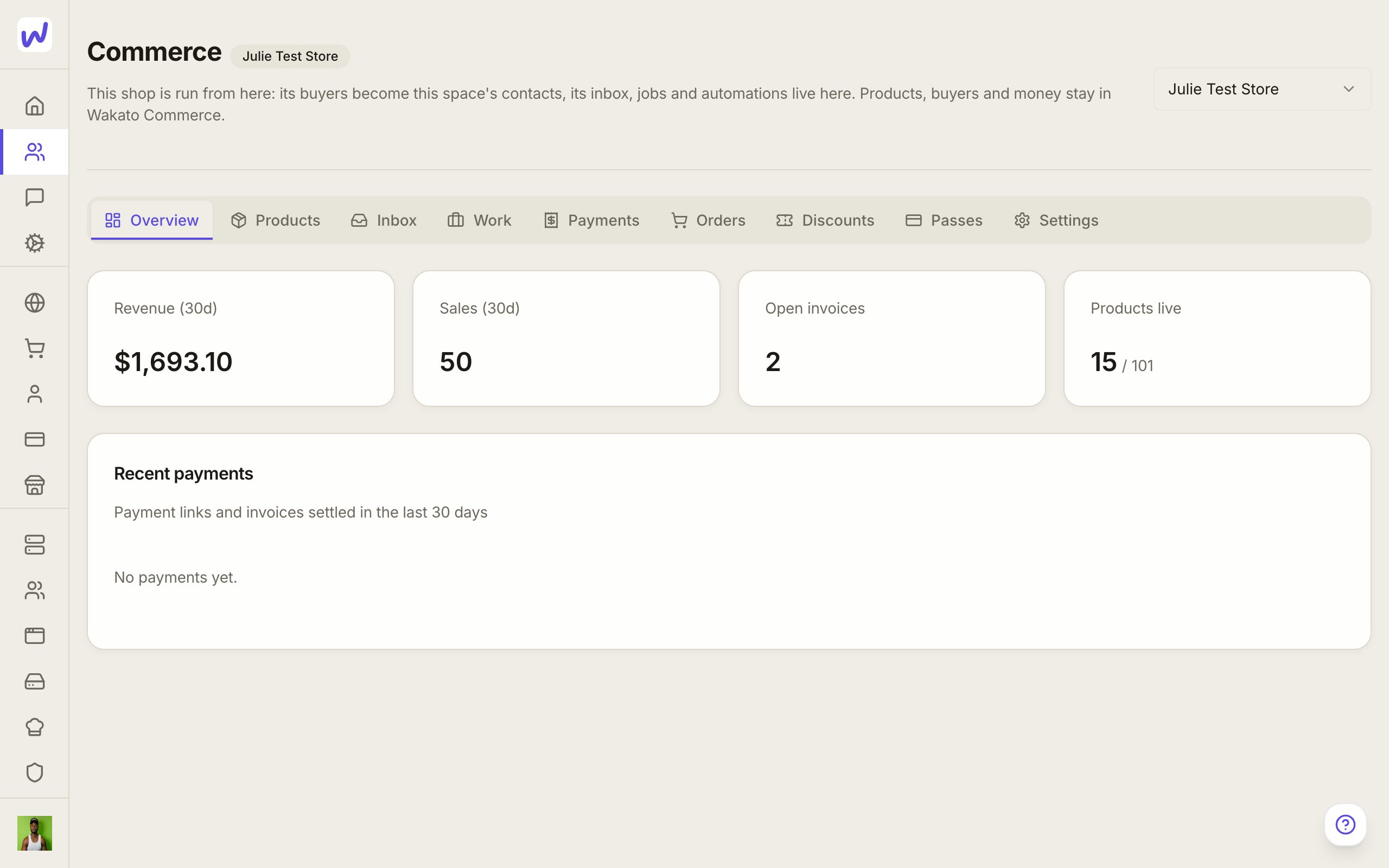This screenshot has height=868, width=1389.
Task: Open the chef hat icon in the sidebar
Action: (34, 727)
